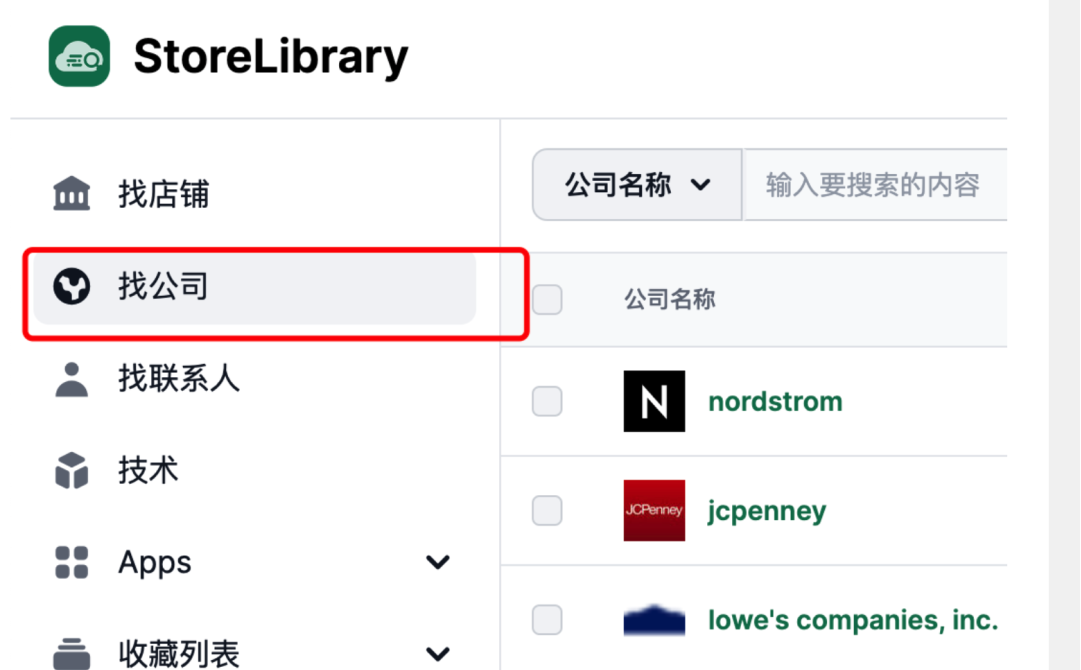This screenshot has width=1081, height=670.
Task: Click the four-square Apps grid icon
Action: point(72,562)
